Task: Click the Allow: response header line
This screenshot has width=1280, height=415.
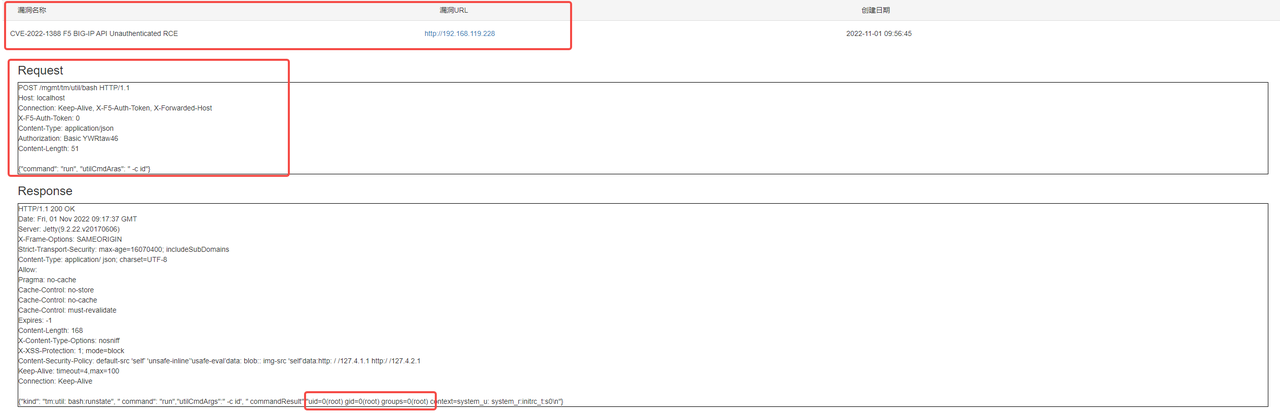Action: point(27,269)
